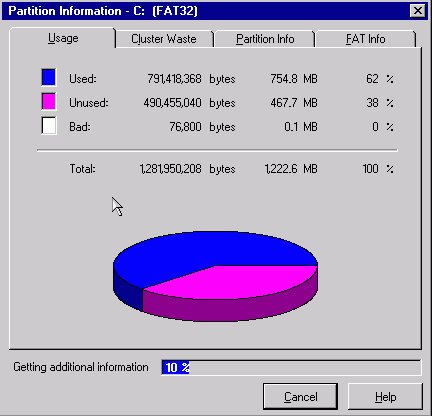Click the 10% progress bar
The height and width of the screenshot is (416, 432).
click(x=291, y=367)
